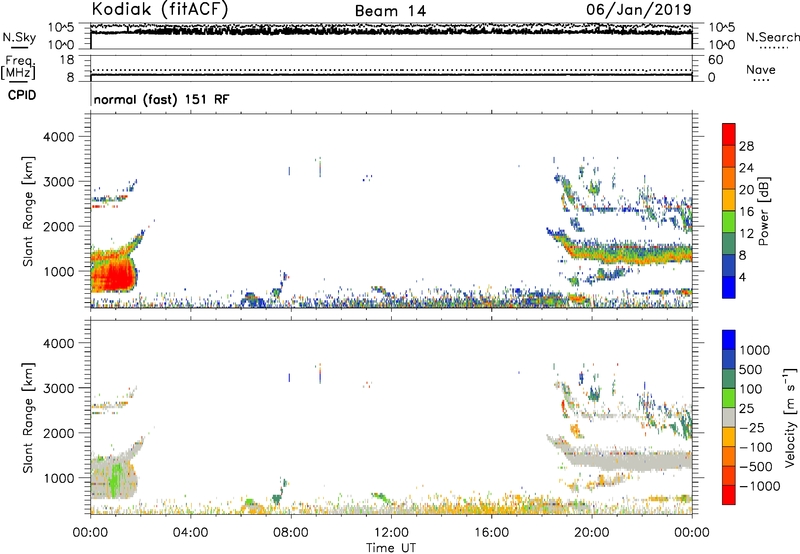Click the '08:00' time axis tick label
The image size is (800, 554).
pyautogui.click(x=290, y=533)
